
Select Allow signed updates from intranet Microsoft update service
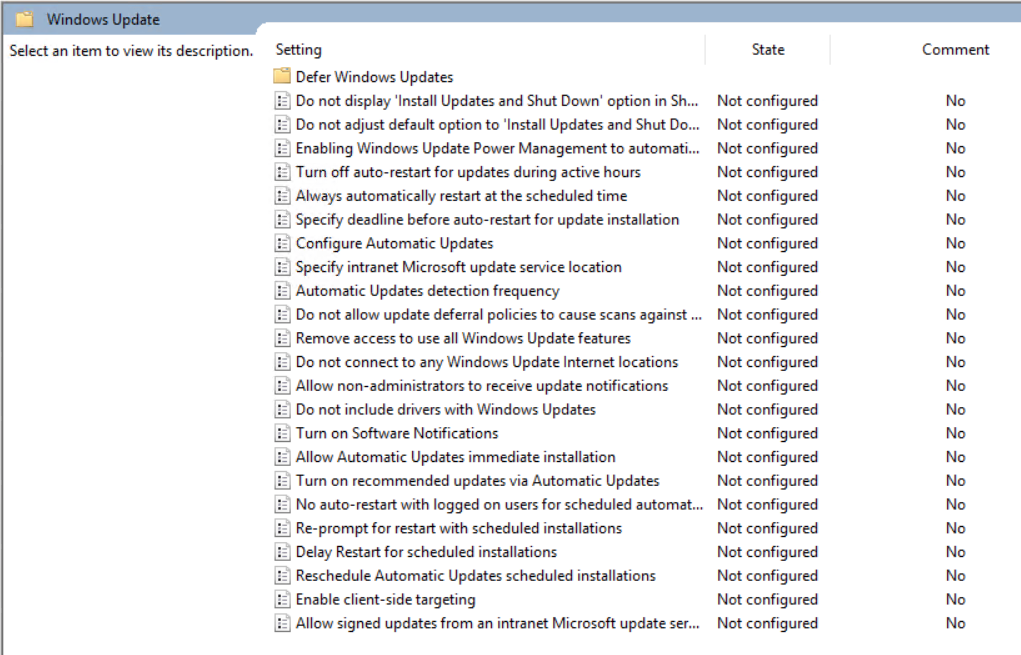click(x=497, y=624)
